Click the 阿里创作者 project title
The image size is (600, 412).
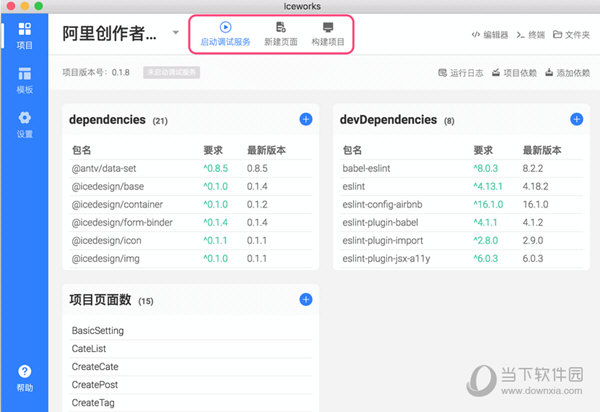pyautogui.click(x=109, y=33)
